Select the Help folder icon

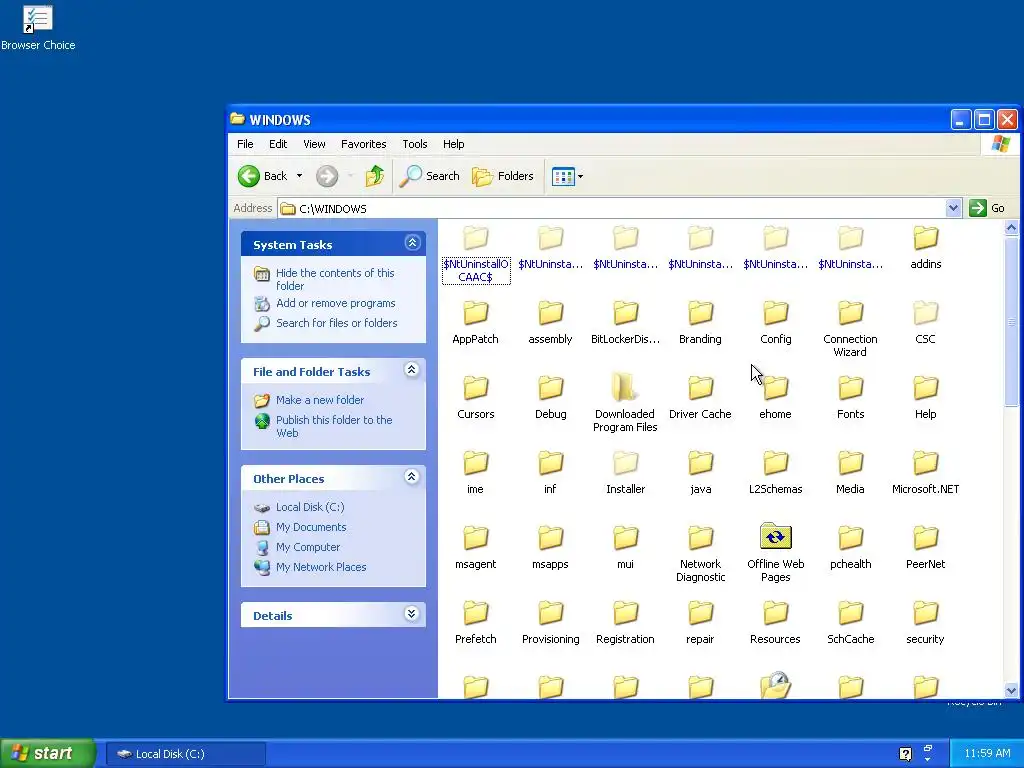(925, 389)
